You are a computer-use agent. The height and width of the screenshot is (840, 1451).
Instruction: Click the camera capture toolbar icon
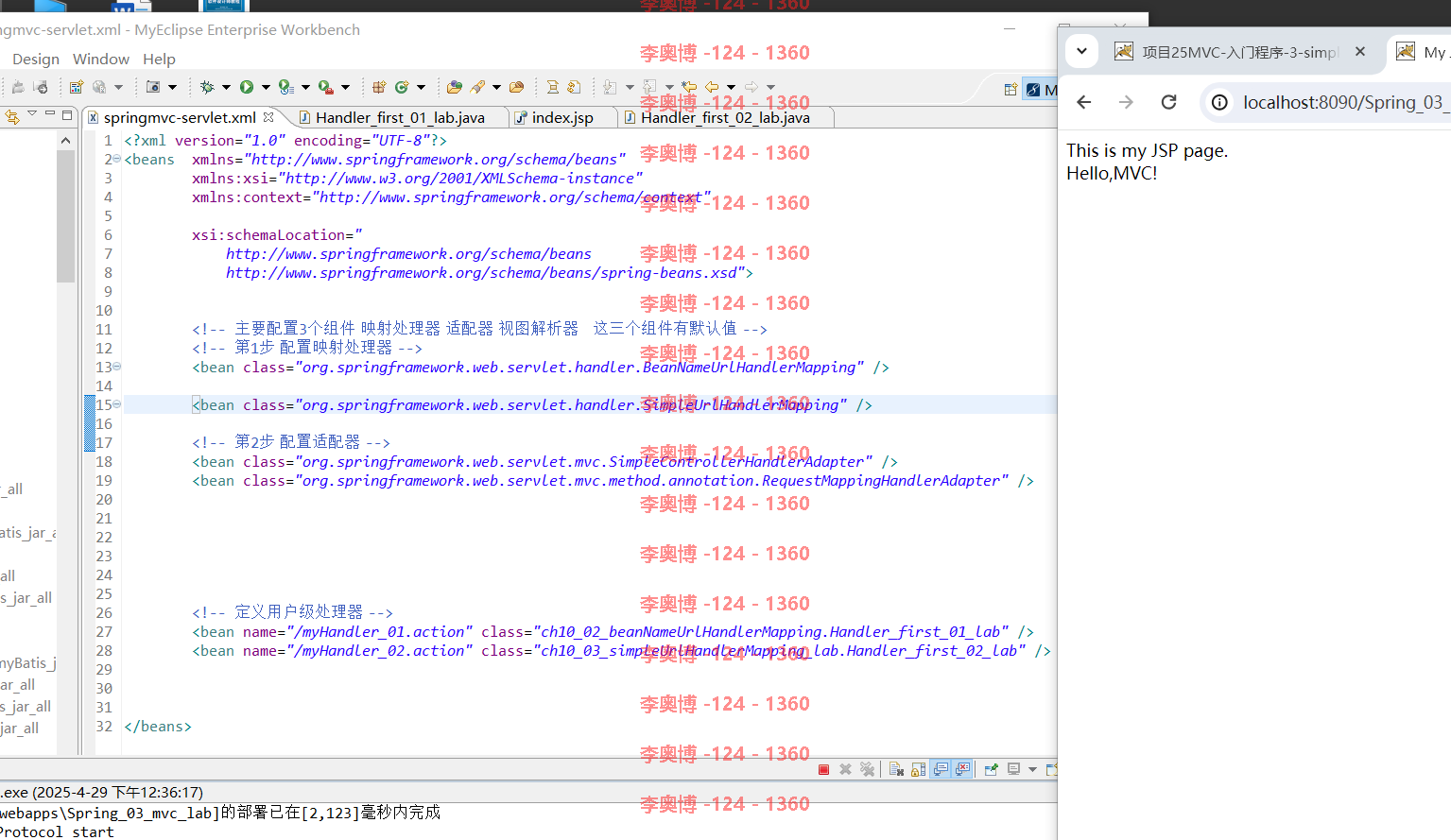tap(153, 87)
